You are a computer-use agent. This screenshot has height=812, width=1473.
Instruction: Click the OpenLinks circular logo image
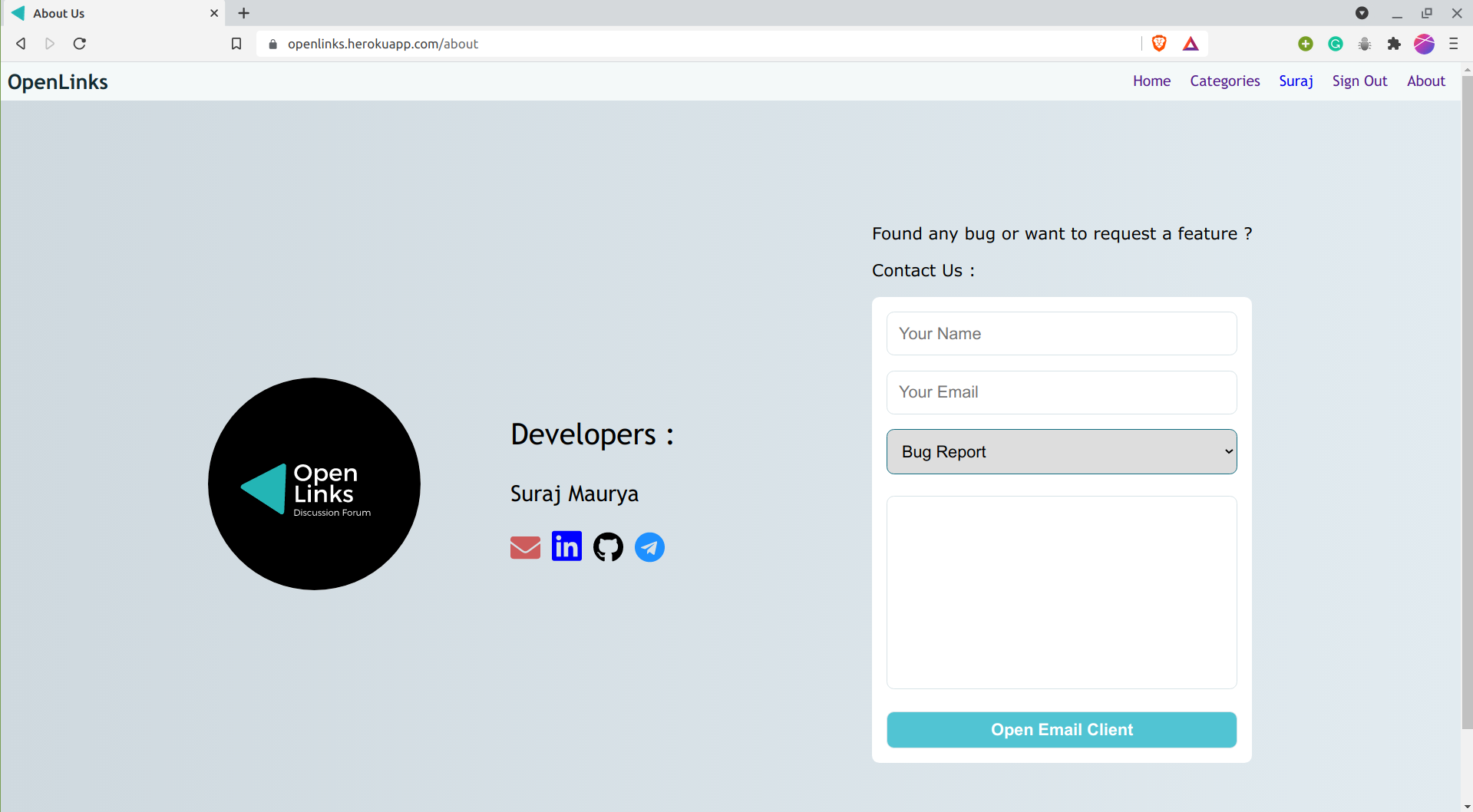pos(314,484)
